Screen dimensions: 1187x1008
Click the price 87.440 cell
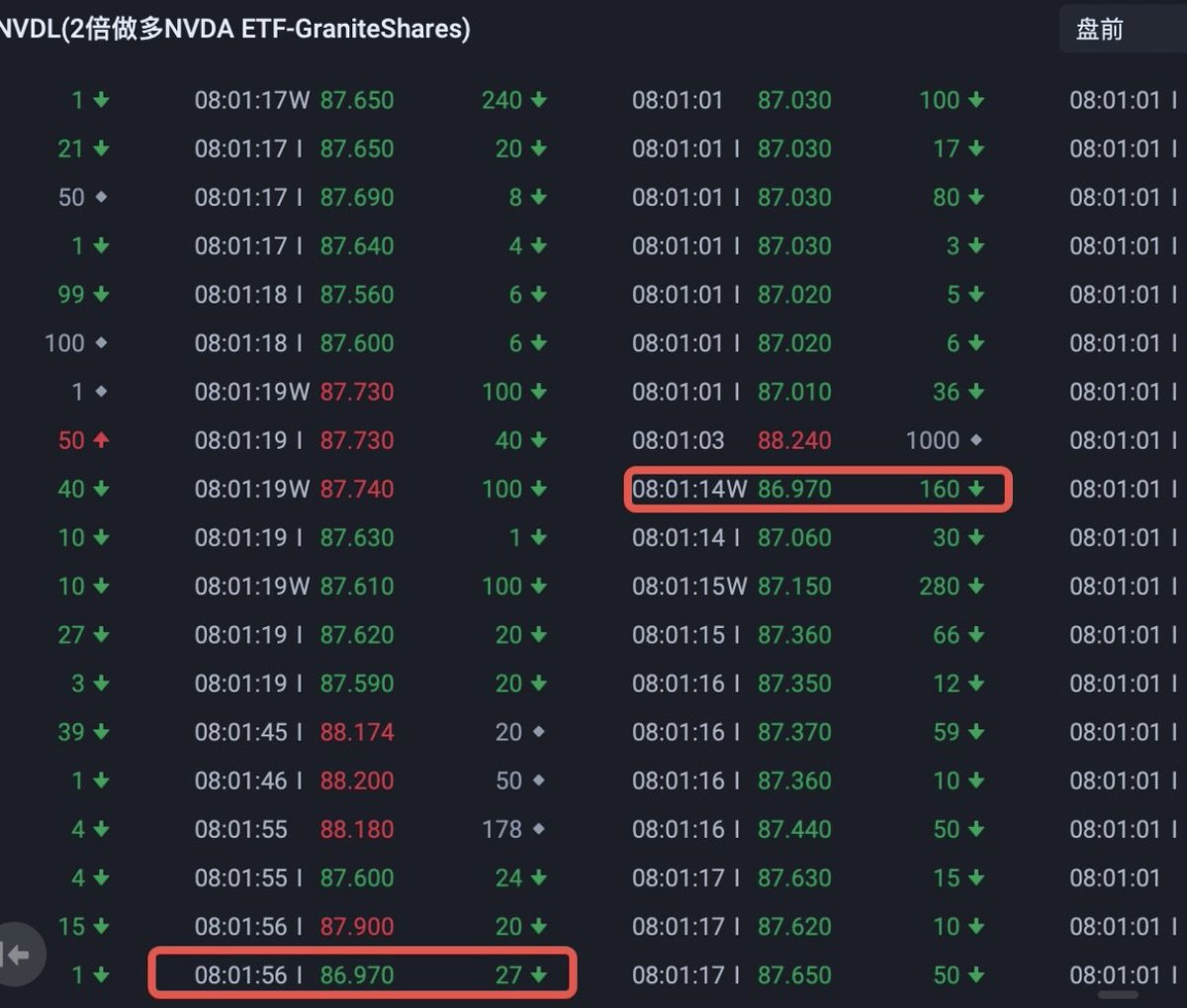794,829
